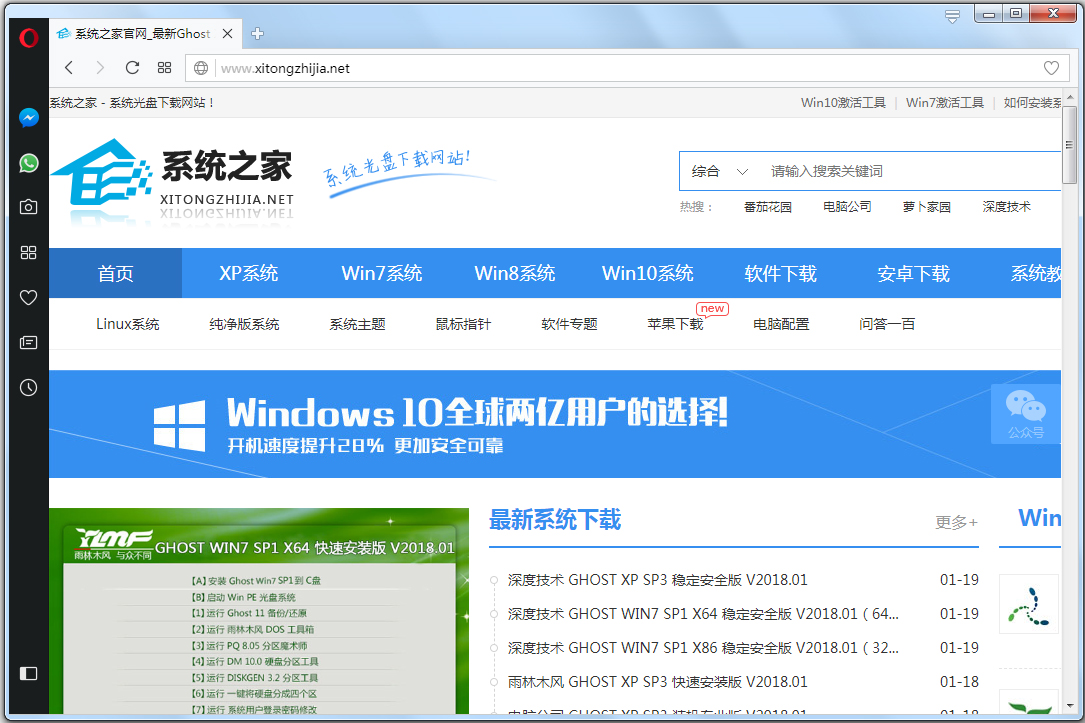1085x723 pixels.
Task: Open the Speed Dial start page button
Action: pyautogui.click(x=164, y=68)
